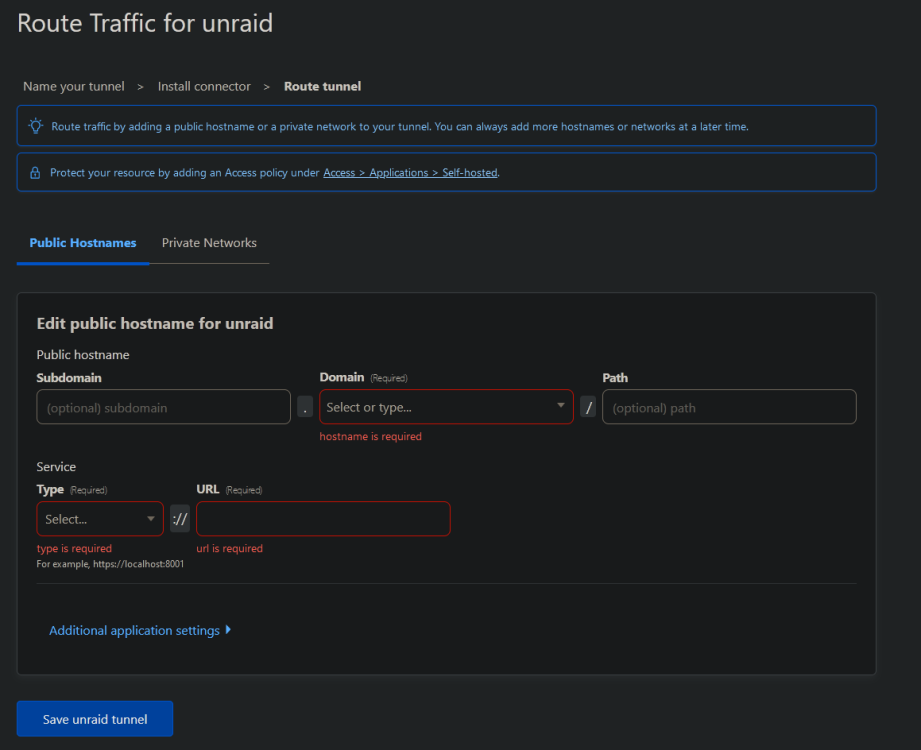
Task: Click the Name your tunnel breadcrumb step
Action: [73, 86]
